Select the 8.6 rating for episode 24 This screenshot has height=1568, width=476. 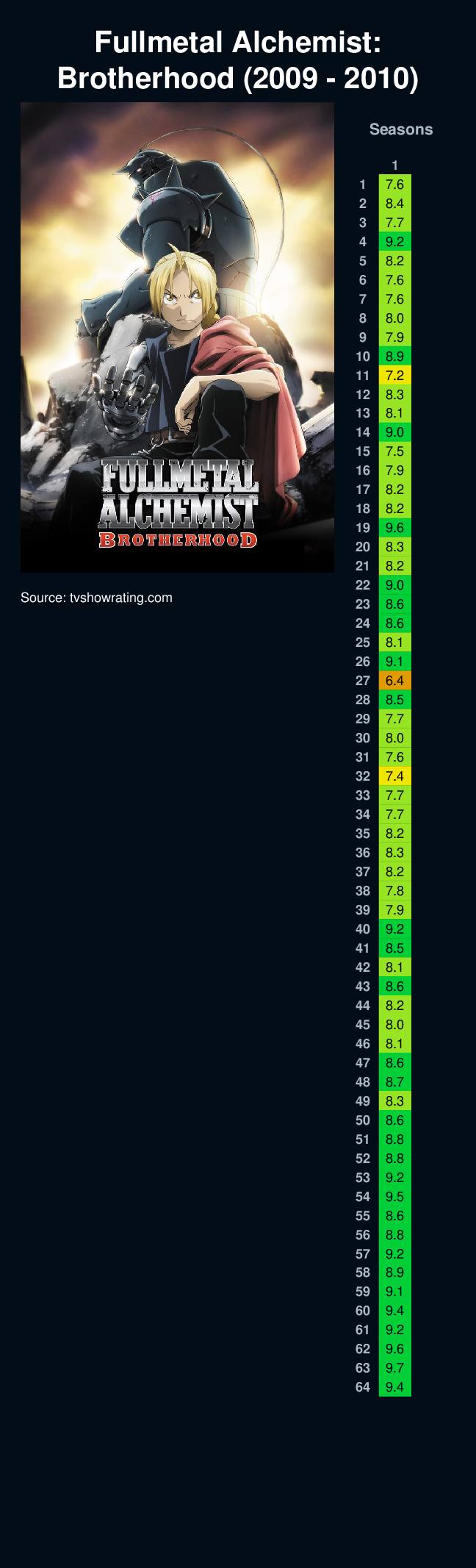pos(394,623)
